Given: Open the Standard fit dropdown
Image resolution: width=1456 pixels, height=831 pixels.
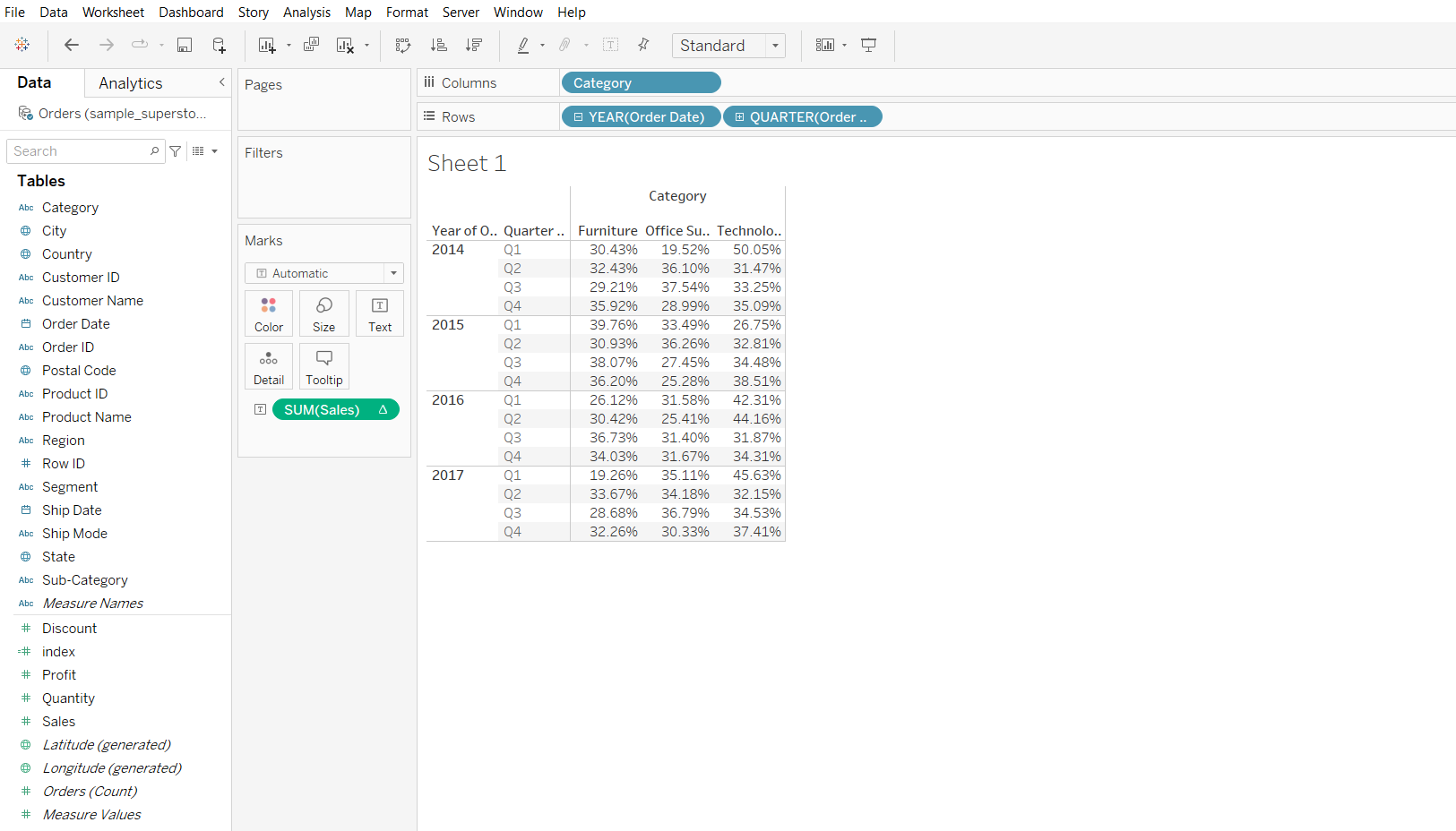Looking at the screenshot, I should click(x=775, y=46).
